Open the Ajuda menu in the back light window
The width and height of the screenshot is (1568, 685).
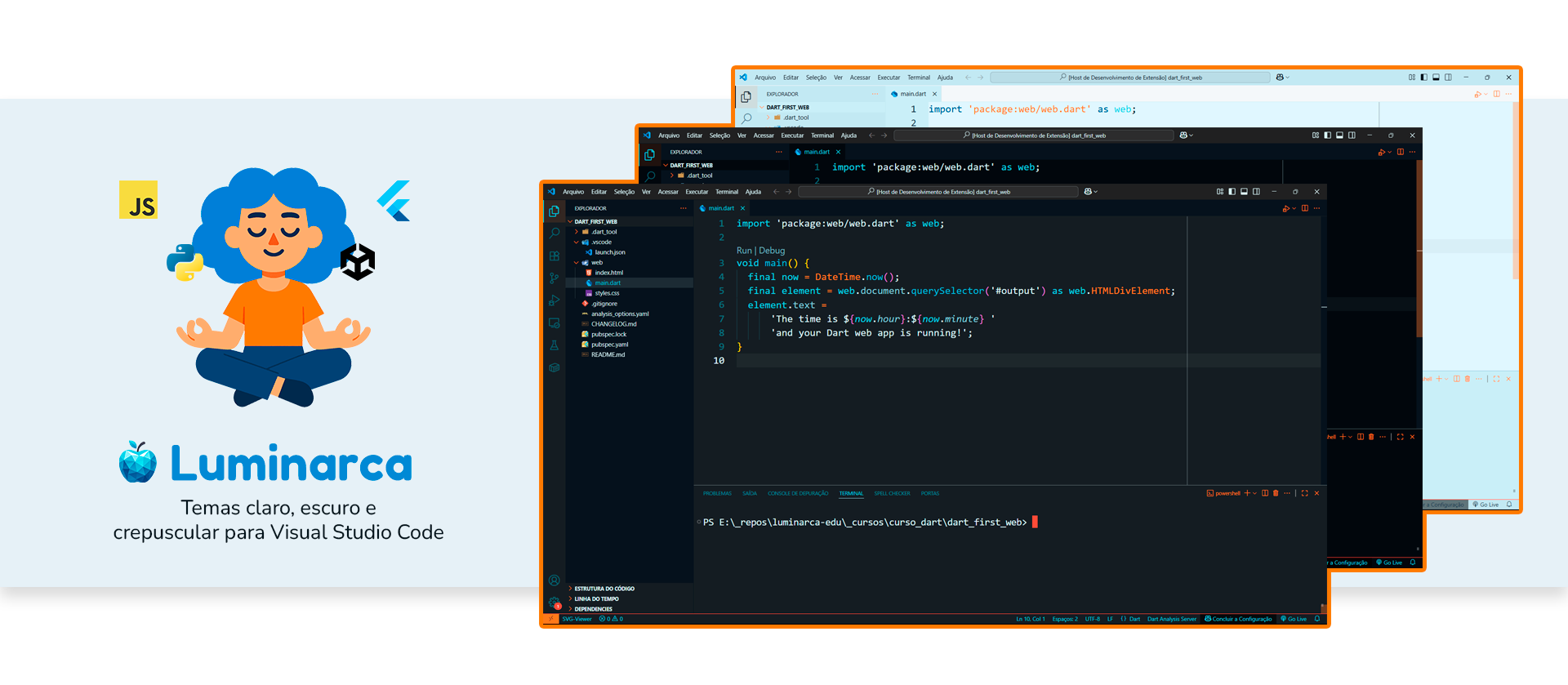[x=945, y=78]
